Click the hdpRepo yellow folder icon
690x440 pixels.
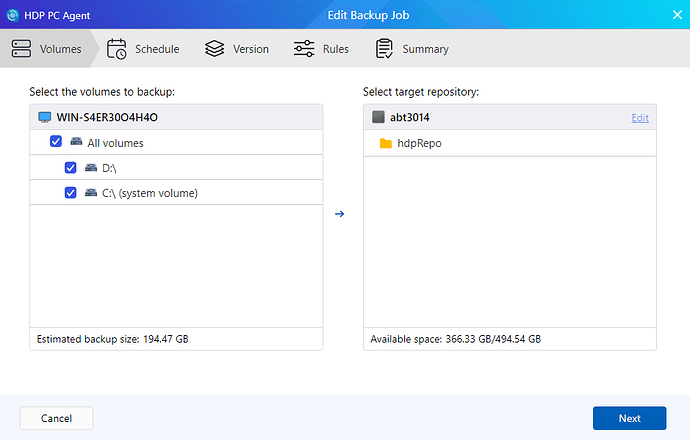coord(386,143)
